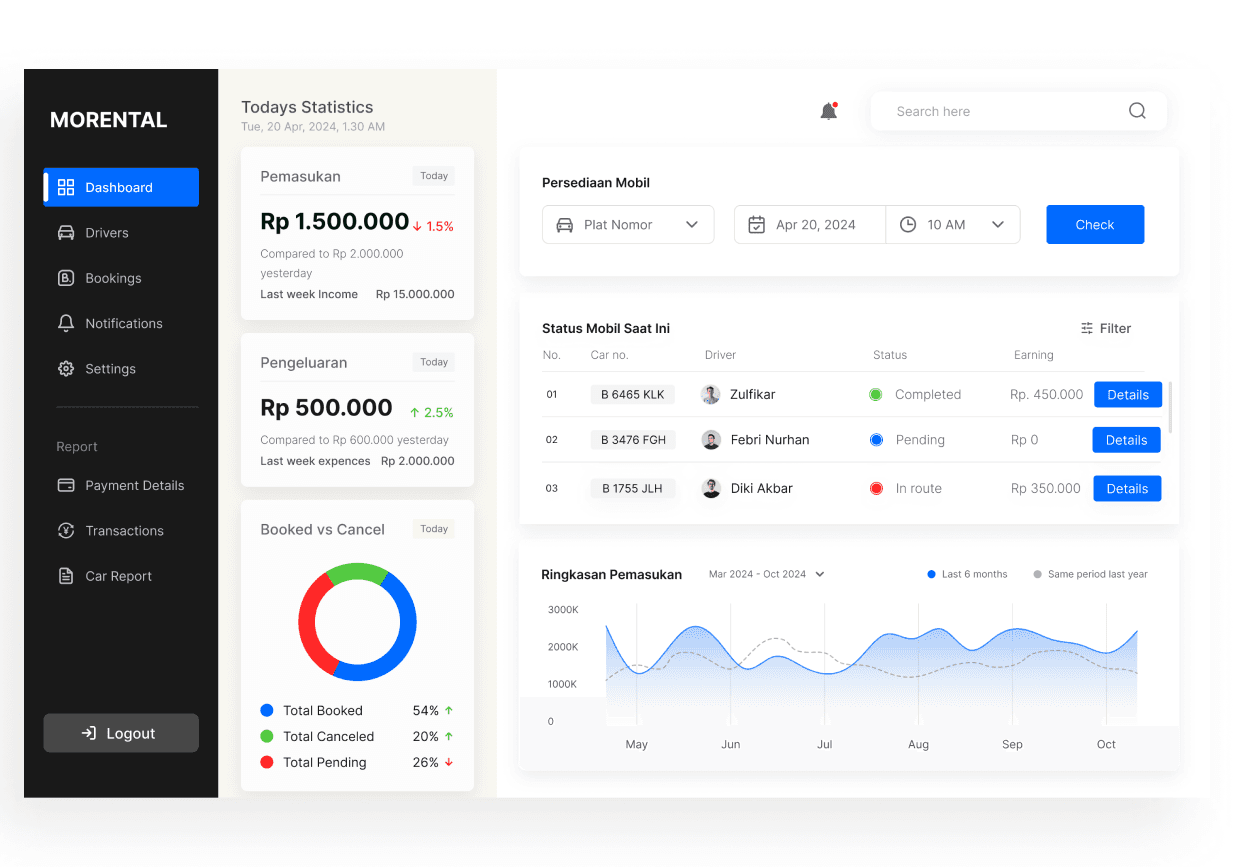Click the car icon inside Plat Nomor field
The height and width of the screenshot is (867, 1233).
[x=565, y=224]
